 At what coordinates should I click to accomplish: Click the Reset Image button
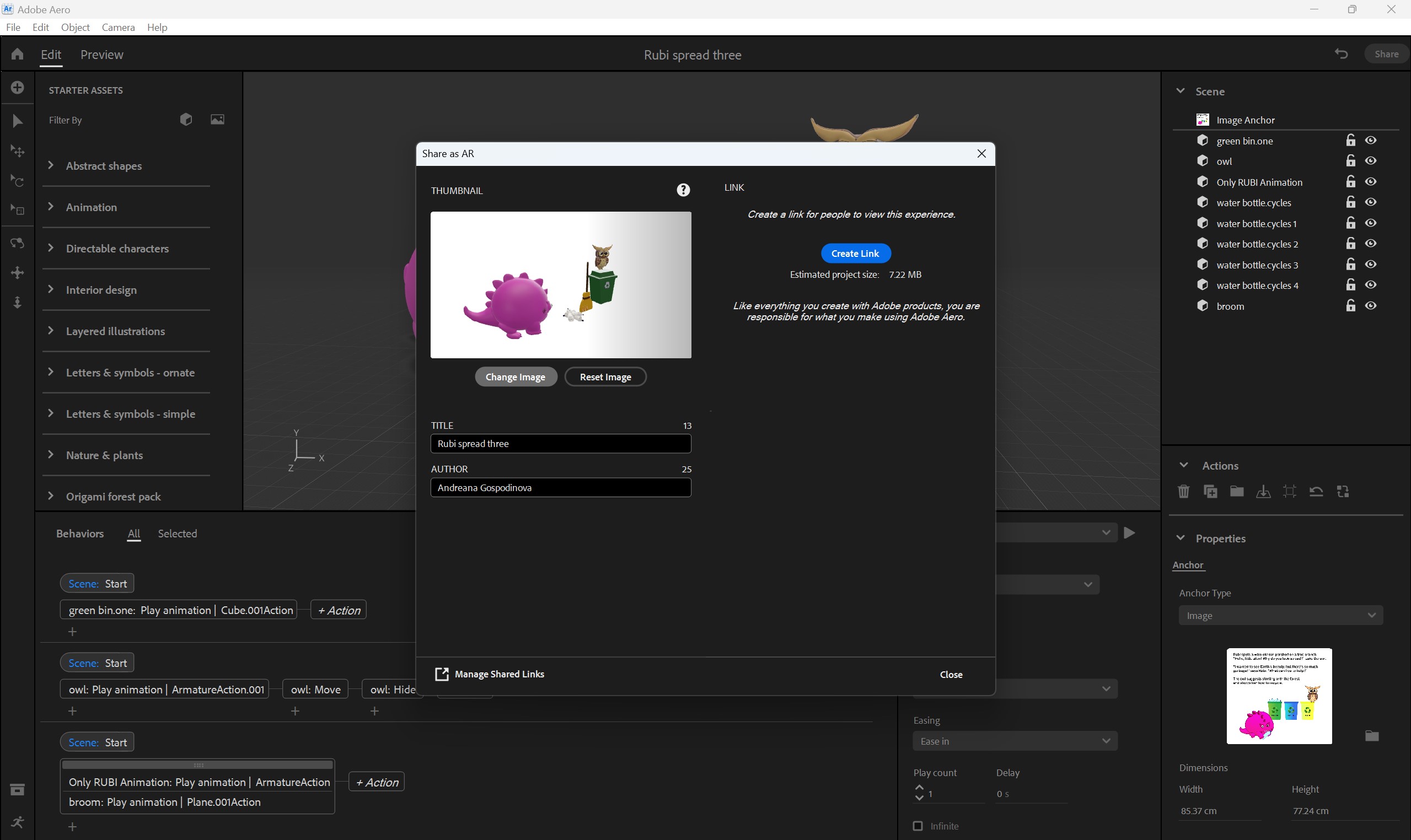tap(605, 376)
